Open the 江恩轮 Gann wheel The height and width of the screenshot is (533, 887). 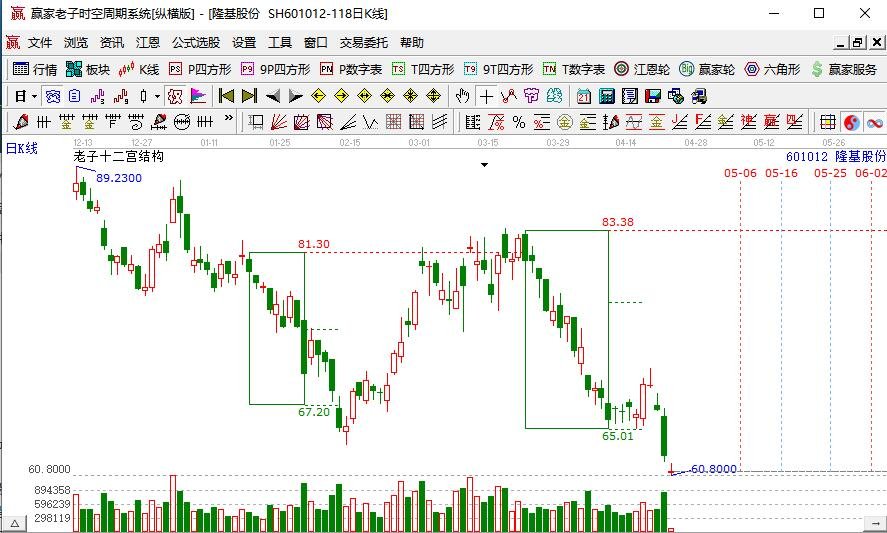642,69
